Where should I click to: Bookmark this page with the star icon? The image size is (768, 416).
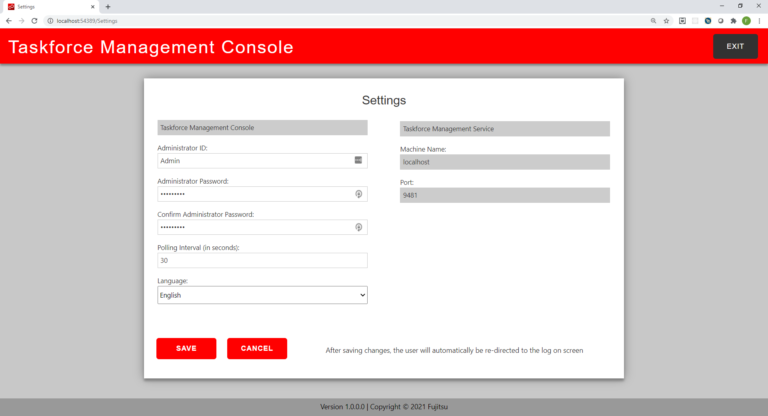666,21
